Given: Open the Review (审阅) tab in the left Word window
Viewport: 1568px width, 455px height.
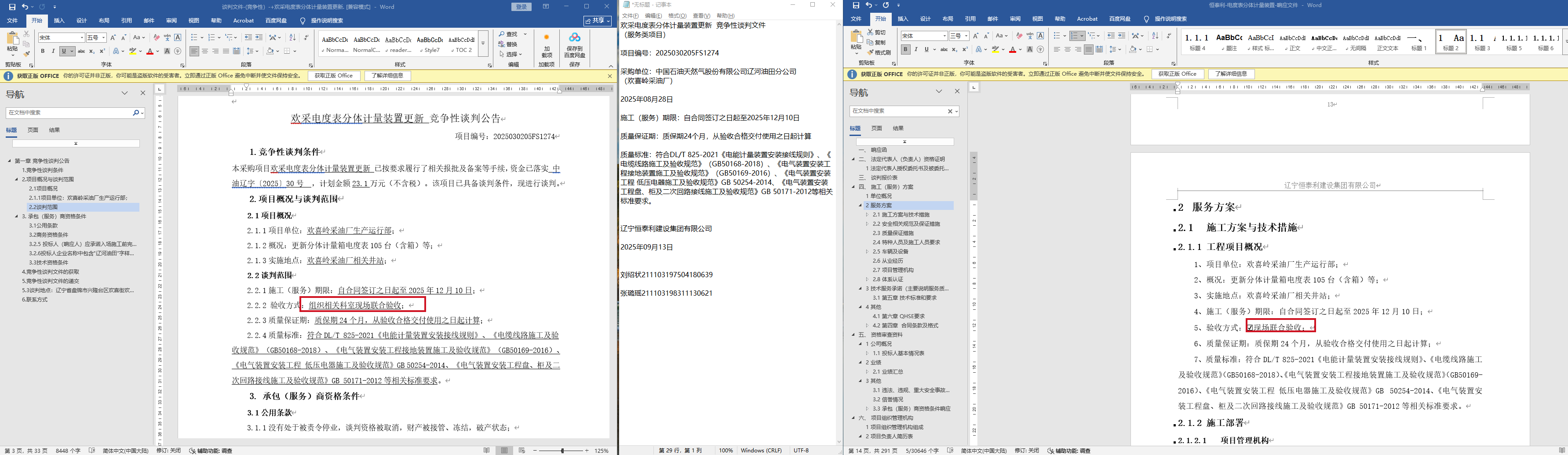Looking at the screenshot, I should click(171, 21).
